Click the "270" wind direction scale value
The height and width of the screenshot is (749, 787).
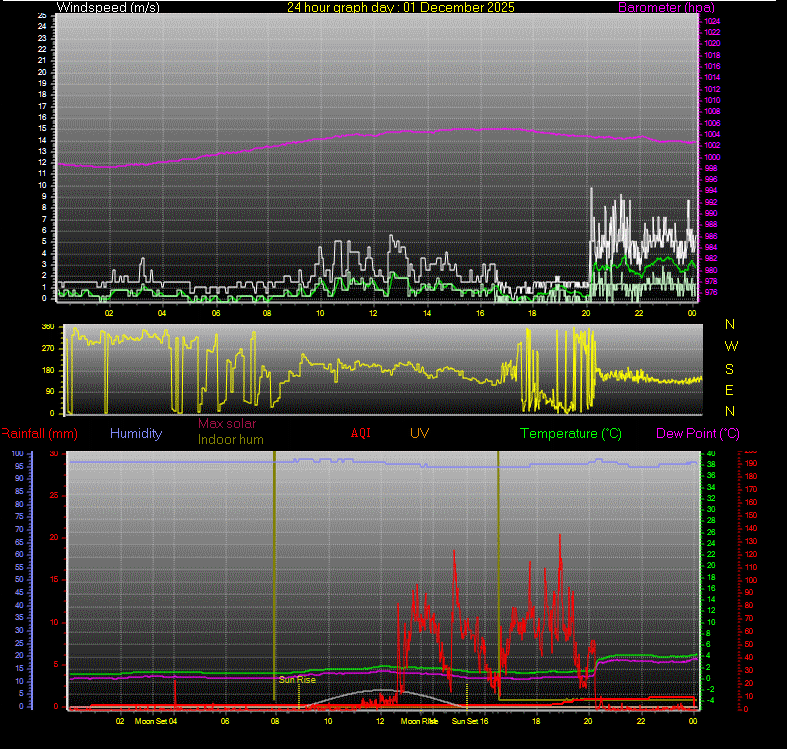tap(48, 348)
